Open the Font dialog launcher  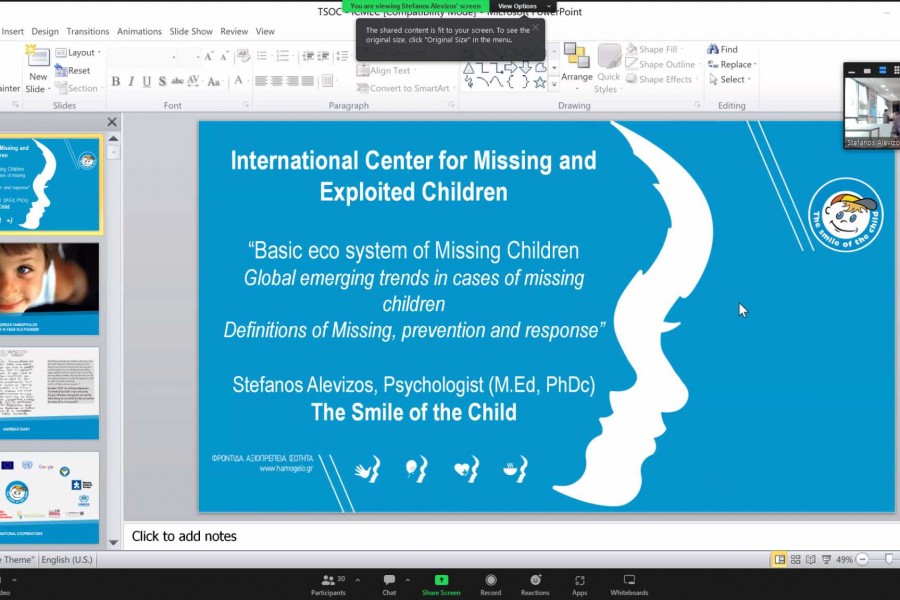click(246, 104)
